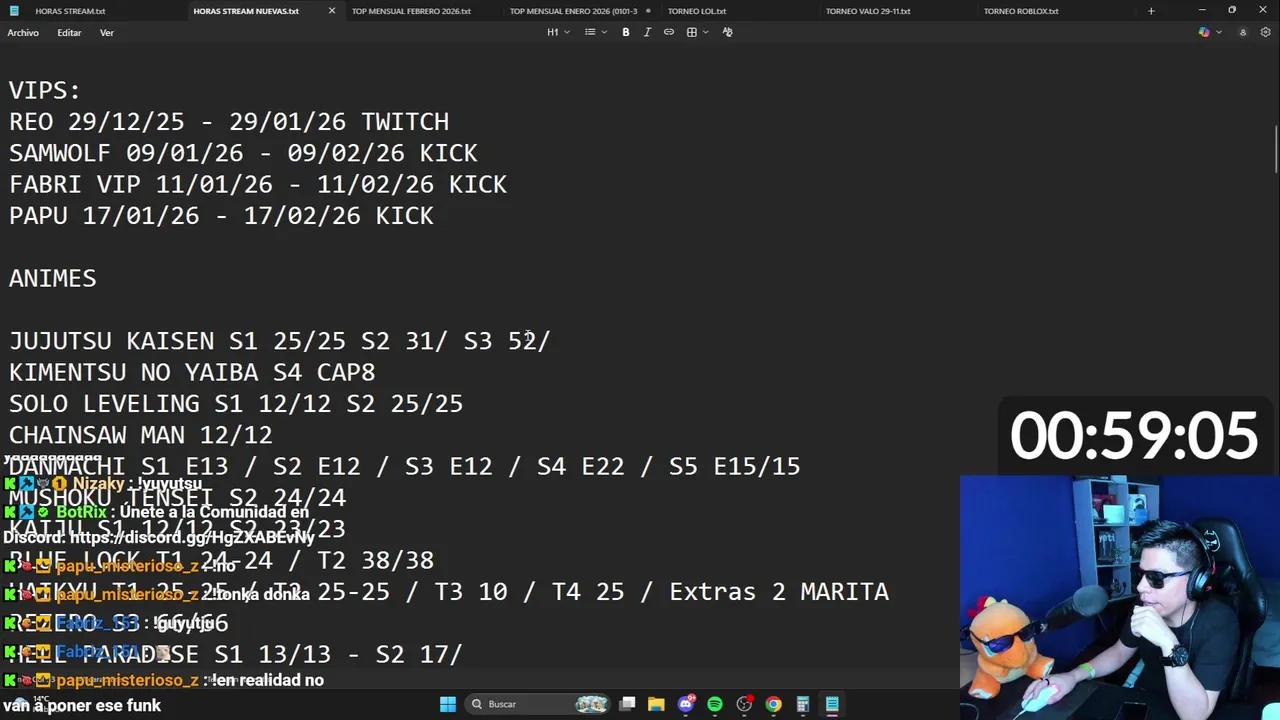Select the HORAS STREAM NUEVAS.txt tab

(246, 11)
